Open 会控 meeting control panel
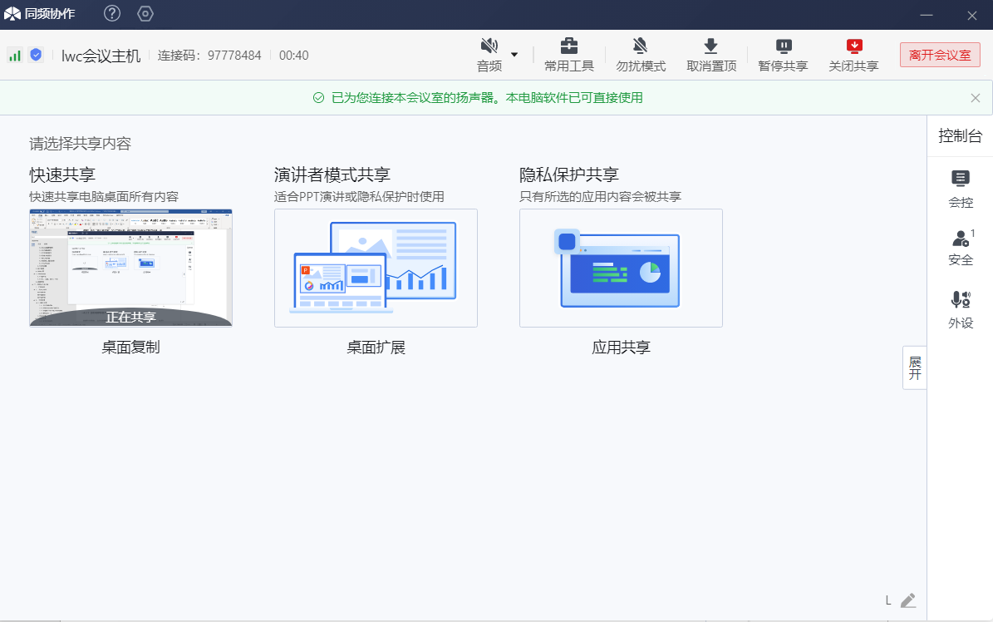Image resolution: width=993 pixels, height=623 pixels. (x=960, y=188)
